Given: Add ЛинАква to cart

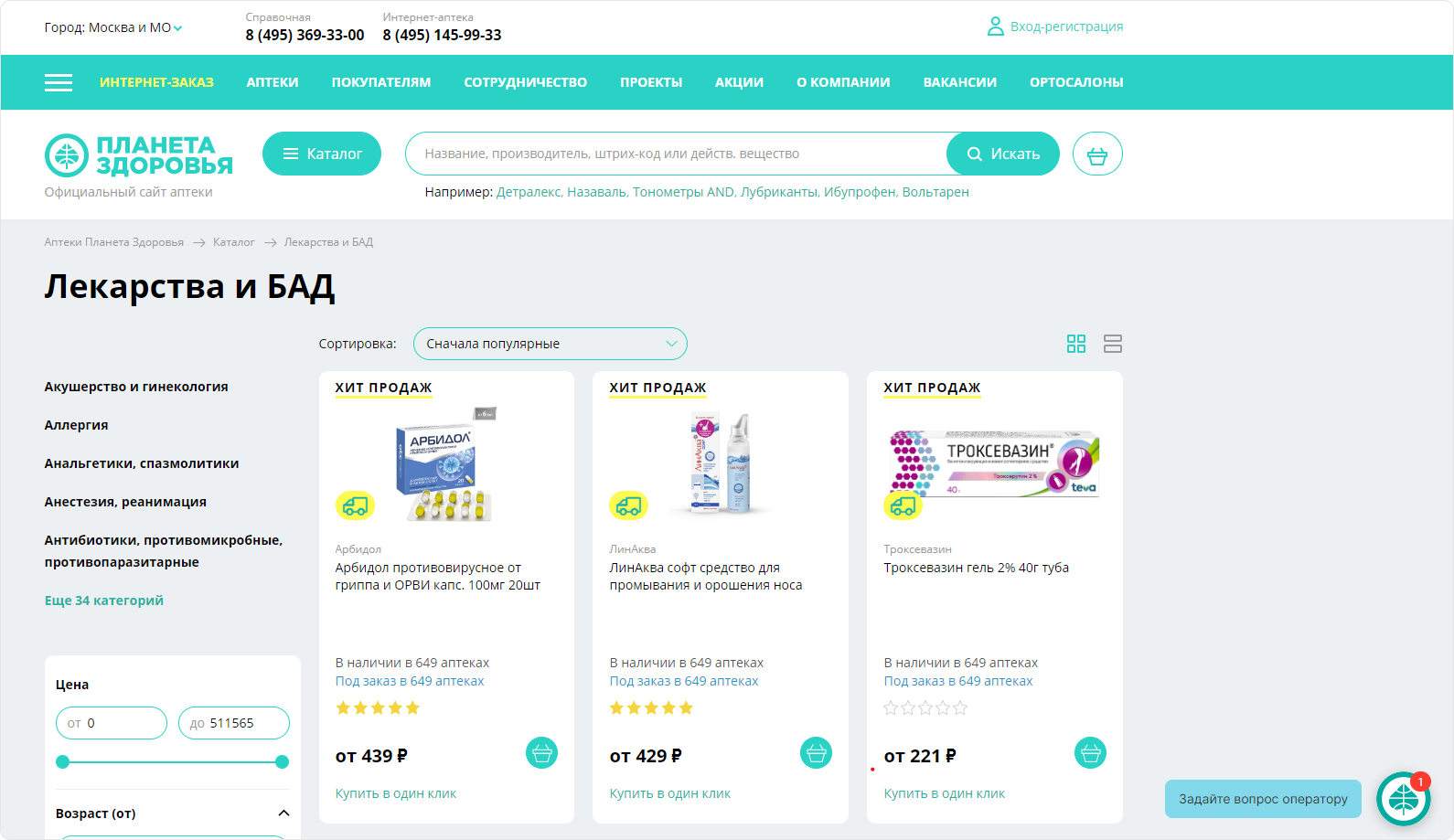Looking at the screenshot, I should 816,753.
